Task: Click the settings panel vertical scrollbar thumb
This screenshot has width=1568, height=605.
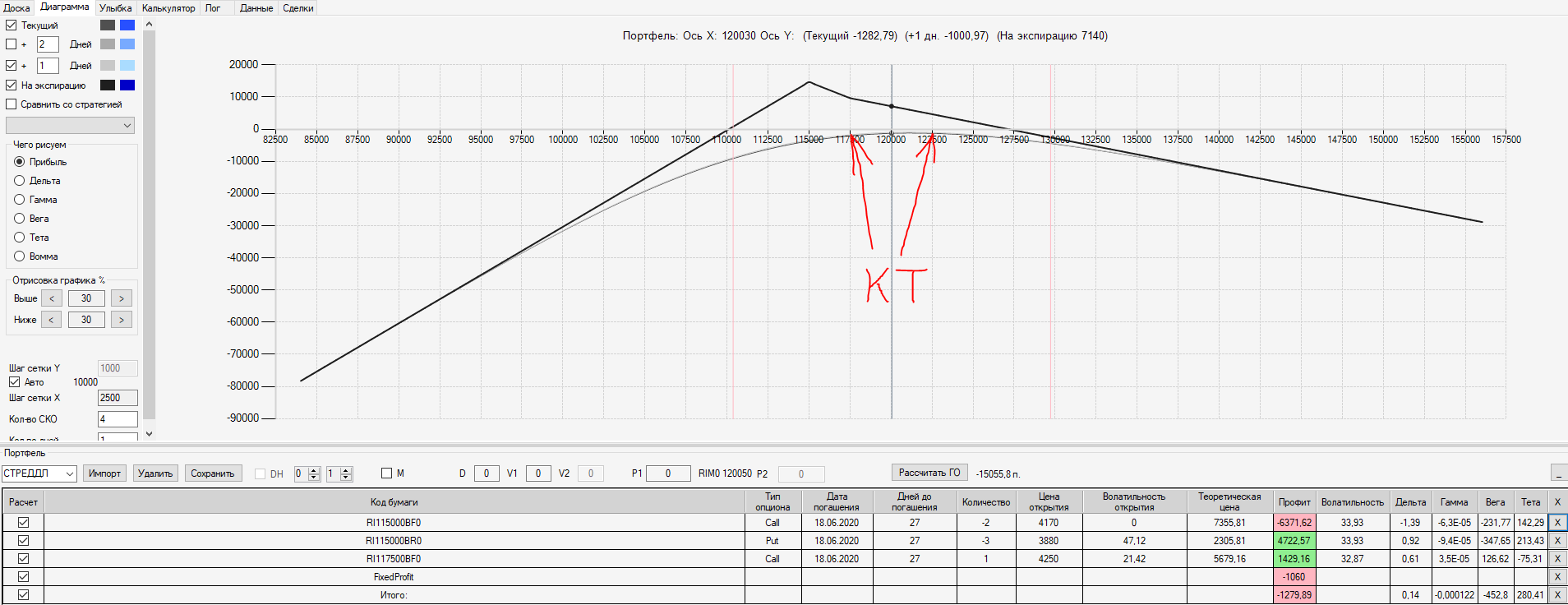Action: click(149, 226)
